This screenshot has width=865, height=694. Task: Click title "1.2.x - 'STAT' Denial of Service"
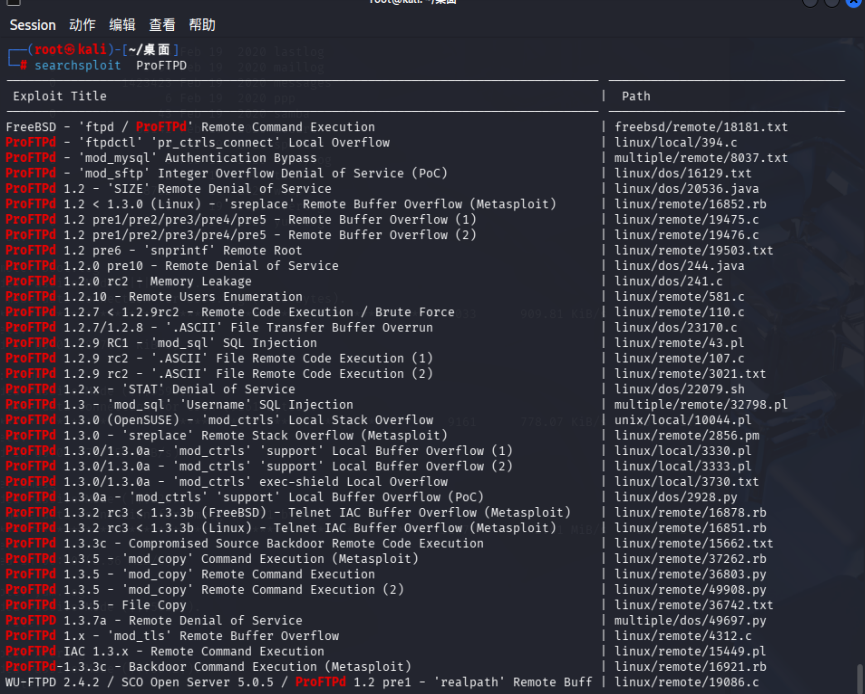(179, 389)
